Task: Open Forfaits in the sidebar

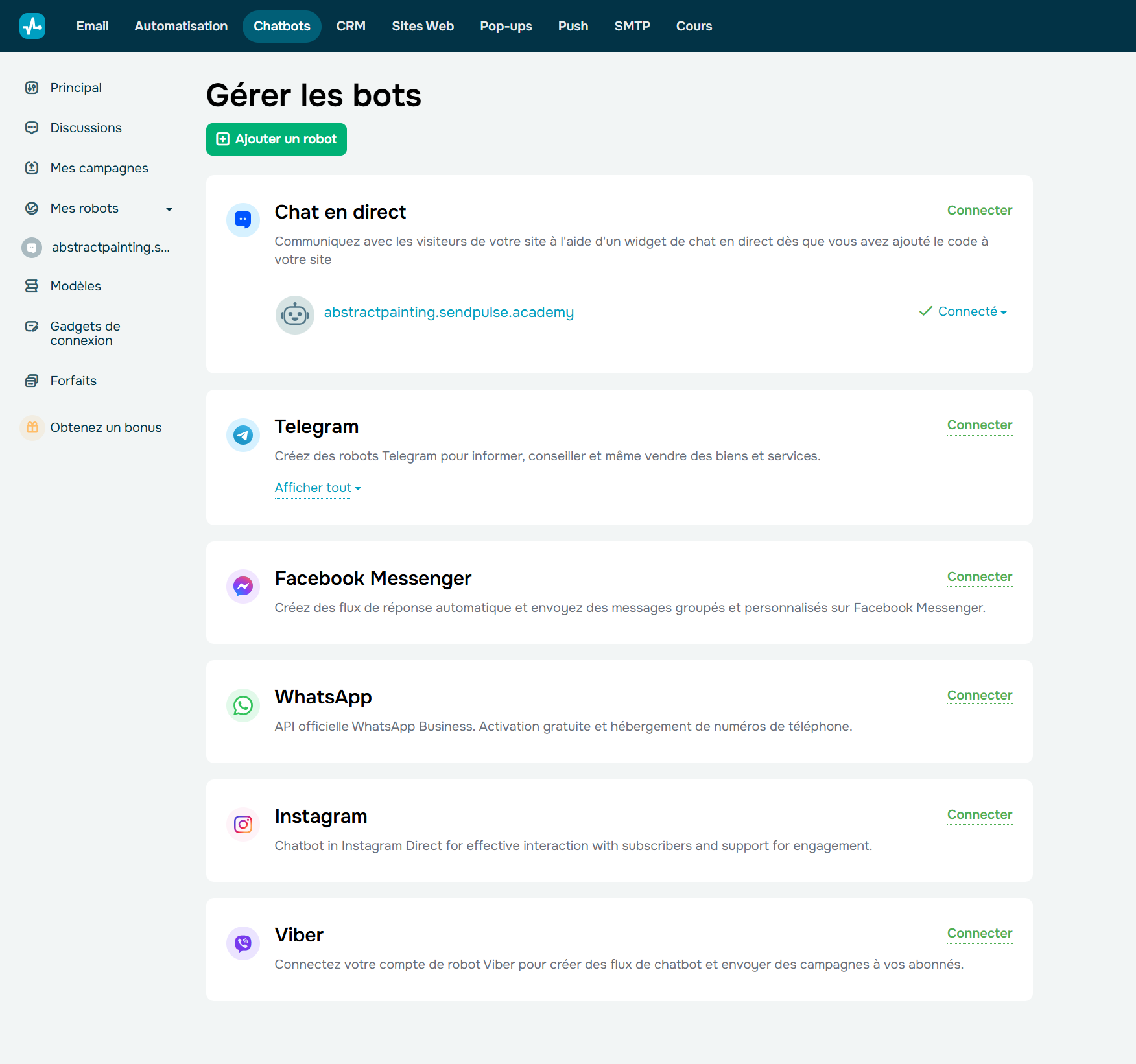Action: point(73,381)
